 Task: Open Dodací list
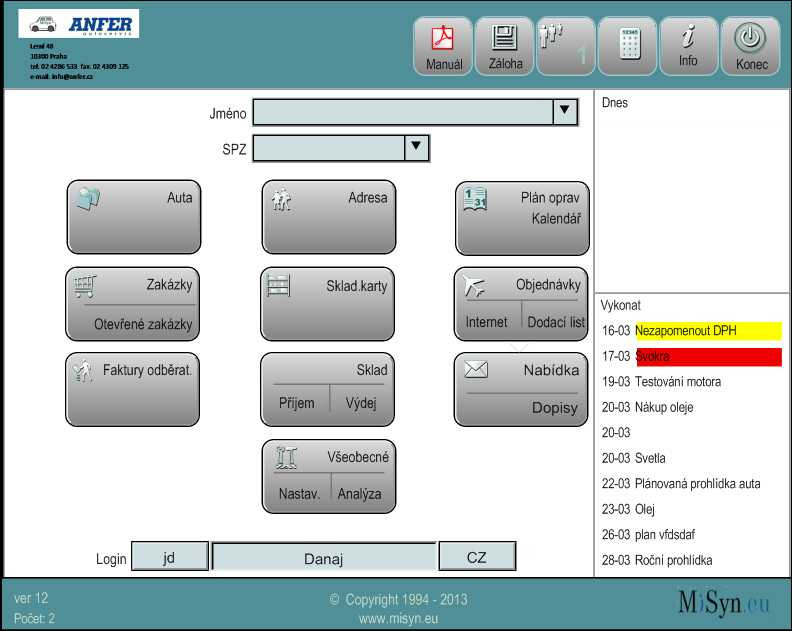(x=556, y=322)
